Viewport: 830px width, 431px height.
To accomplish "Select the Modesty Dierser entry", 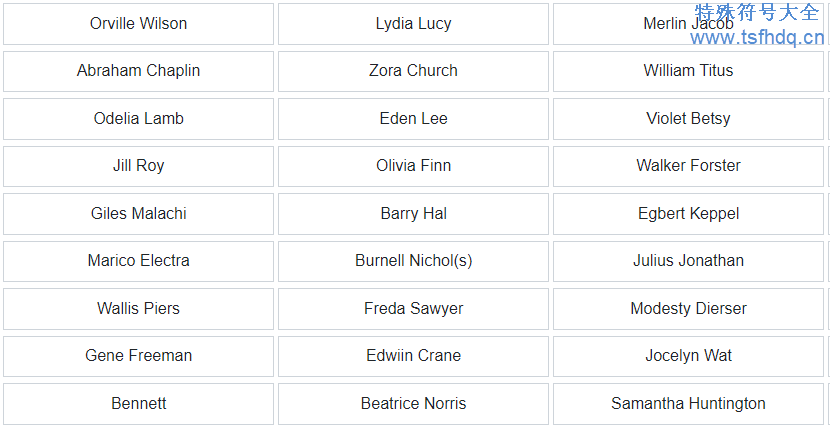I will pyautogui.click(x=688, y=309).
